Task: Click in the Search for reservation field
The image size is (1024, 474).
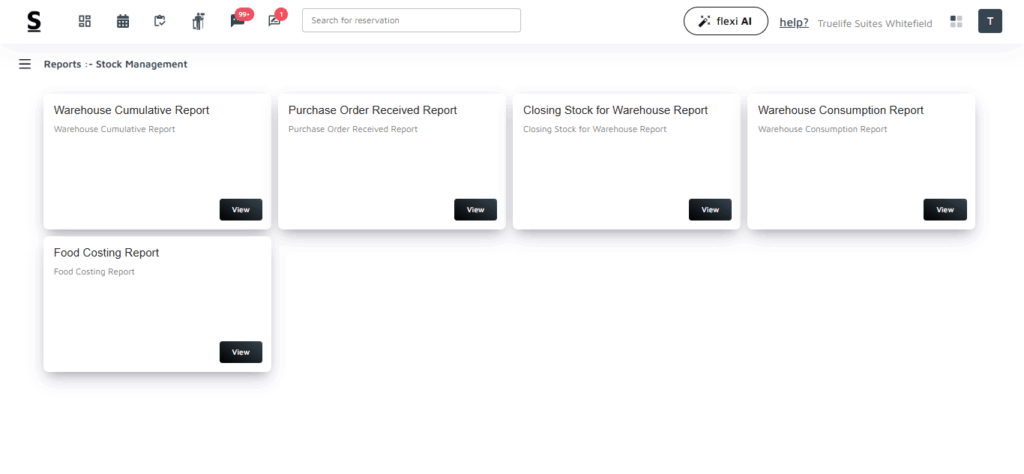Action: pyautogui.click(x=411, y=20)
